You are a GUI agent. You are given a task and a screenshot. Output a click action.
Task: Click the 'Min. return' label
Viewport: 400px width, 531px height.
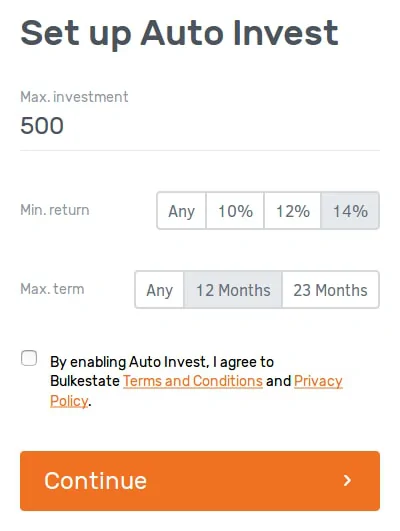pyautogui.click(x=55, y=210)
